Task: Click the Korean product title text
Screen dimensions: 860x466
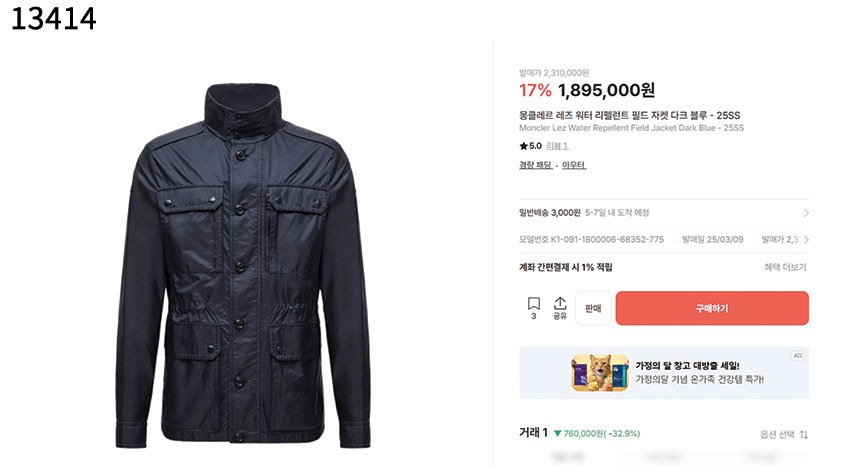Action: pos(629,115)
